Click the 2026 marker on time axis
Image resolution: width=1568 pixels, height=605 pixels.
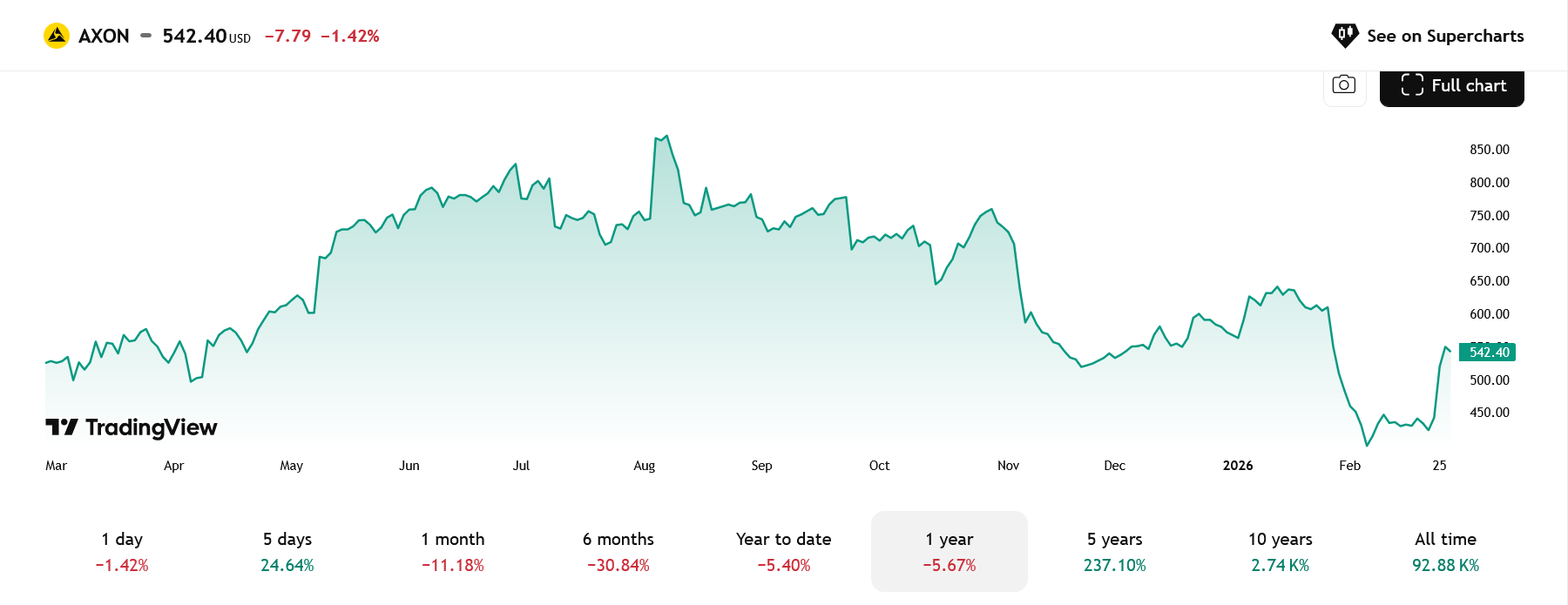coord(1238,466)
